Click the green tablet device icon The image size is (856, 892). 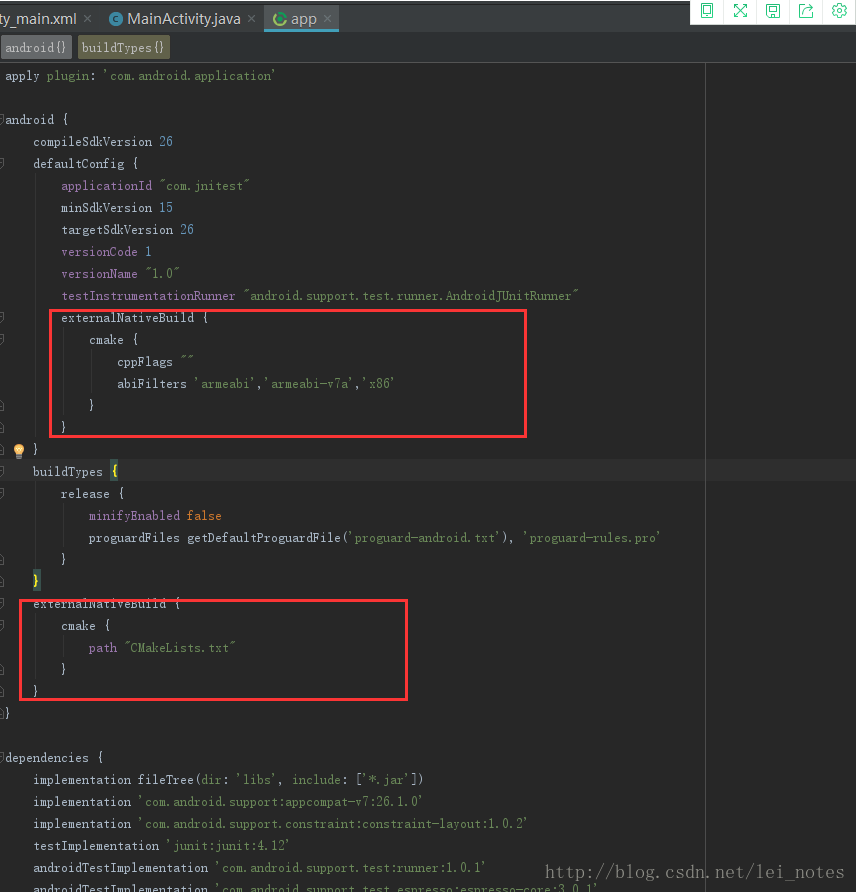706,11
